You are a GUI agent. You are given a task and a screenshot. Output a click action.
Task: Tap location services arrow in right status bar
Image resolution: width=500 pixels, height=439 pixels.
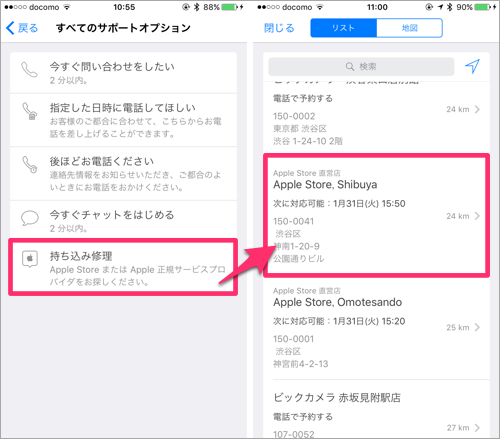(440, 7)
